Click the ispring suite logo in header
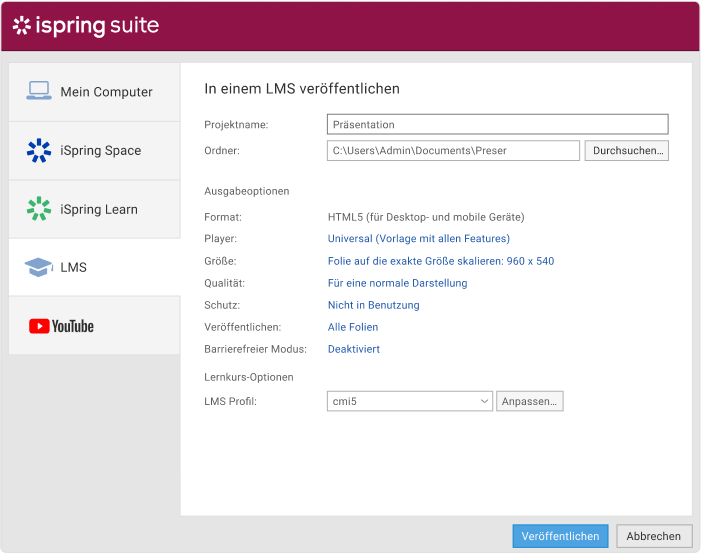Viewport: 701px width, 553px height. pyautogui.click(x=86, y=25)
